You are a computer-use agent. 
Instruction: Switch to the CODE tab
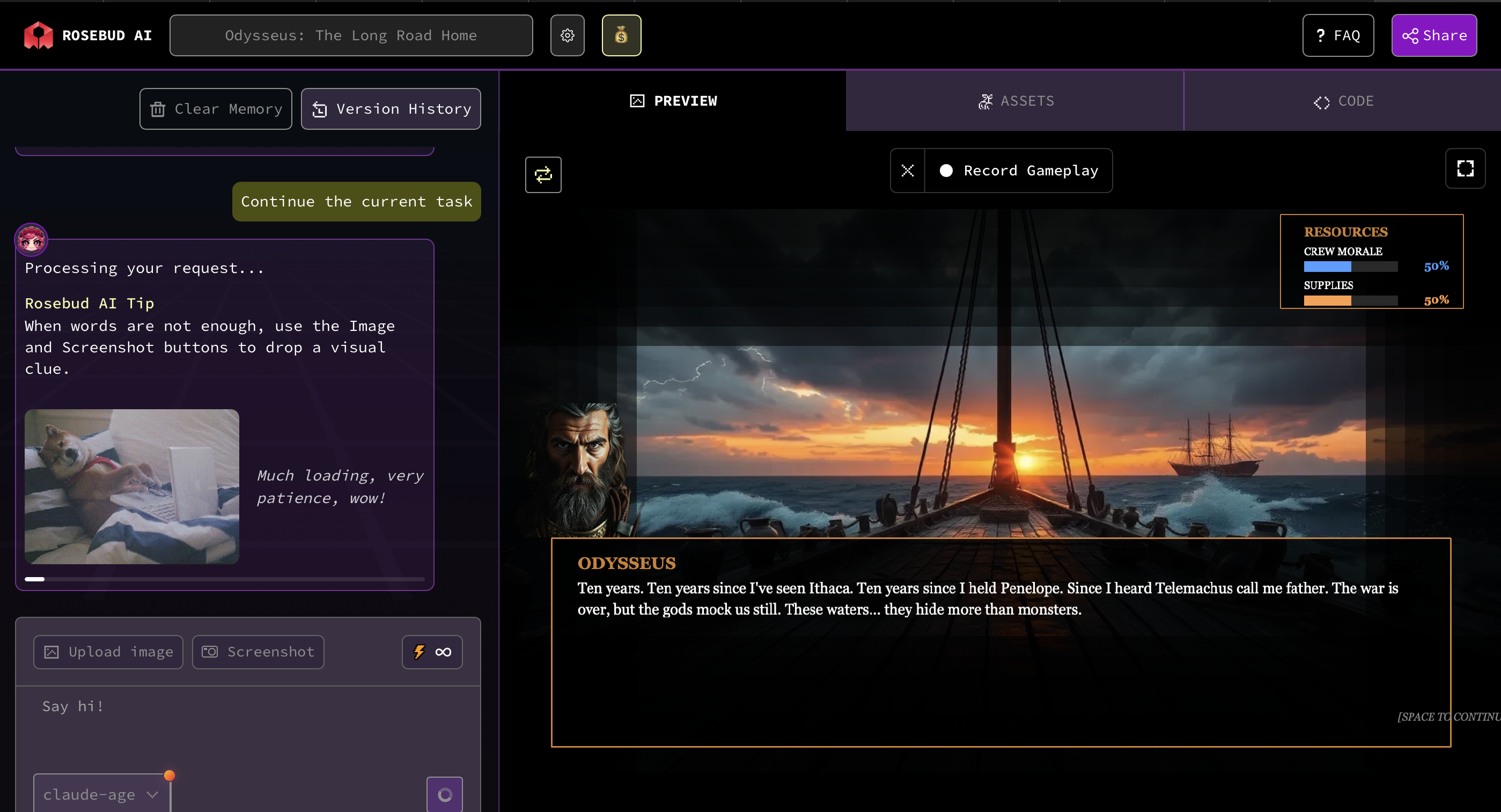click(x=1343, y=101)
